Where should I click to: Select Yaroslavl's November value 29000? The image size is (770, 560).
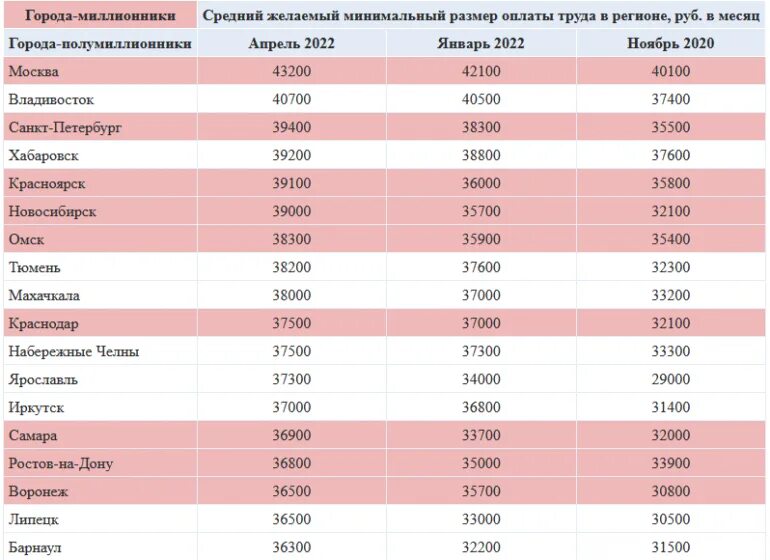click(671, 379)
